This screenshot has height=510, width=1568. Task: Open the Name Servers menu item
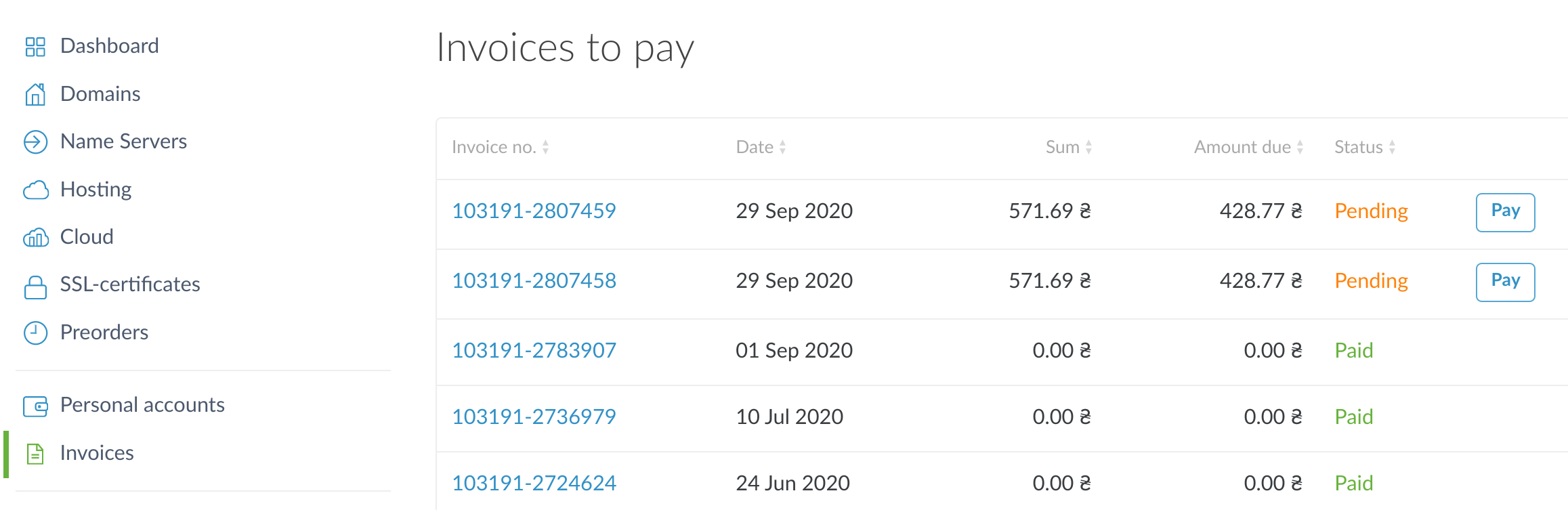tap(123, 142)
